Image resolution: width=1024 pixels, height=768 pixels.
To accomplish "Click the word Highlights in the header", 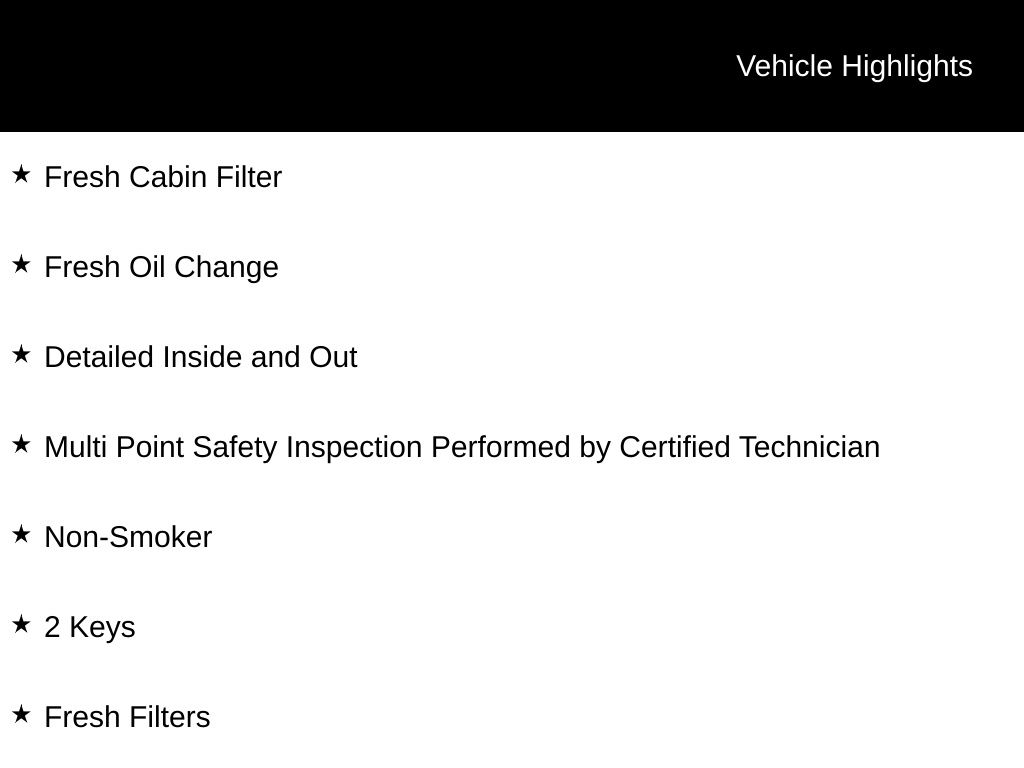I will point(906,66).
